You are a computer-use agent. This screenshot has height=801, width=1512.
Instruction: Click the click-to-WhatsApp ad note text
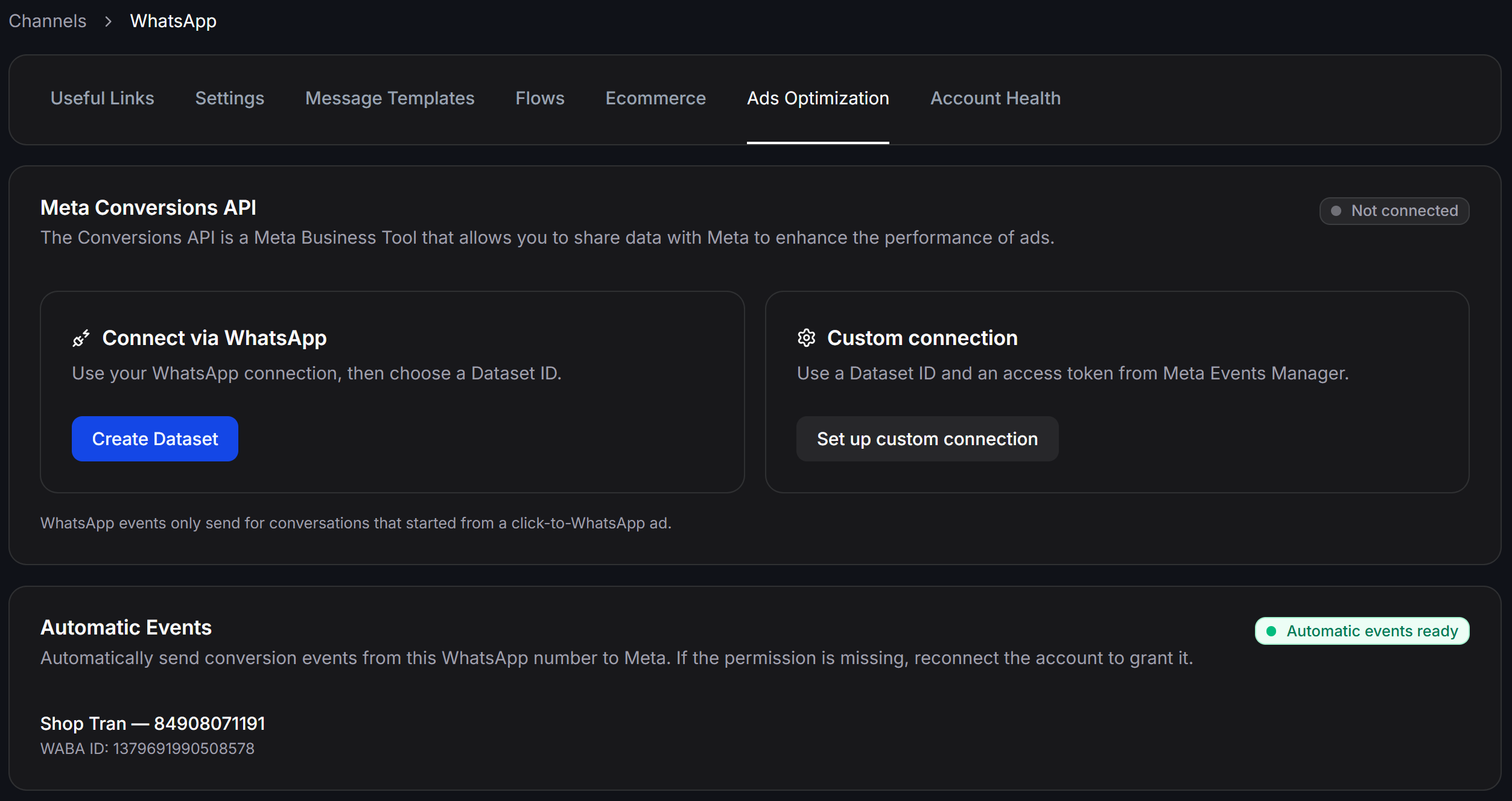(356, 523)
